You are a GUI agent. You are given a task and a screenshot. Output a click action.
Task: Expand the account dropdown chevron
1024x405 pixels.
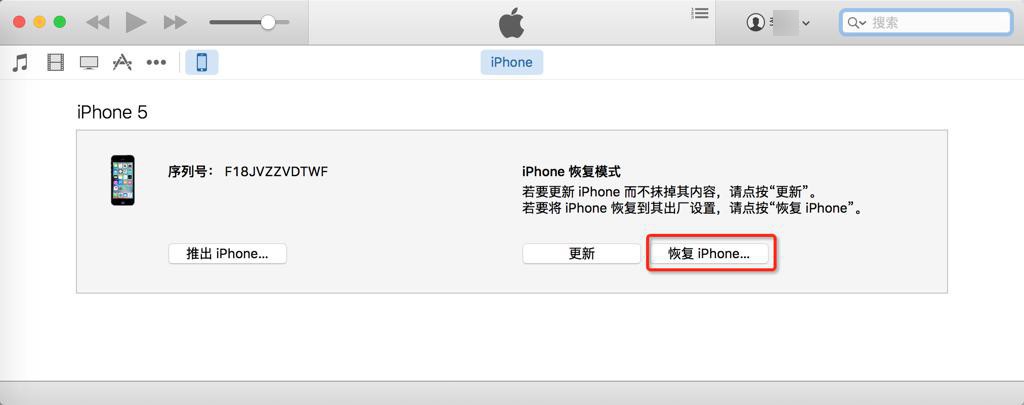pos(806,23)
